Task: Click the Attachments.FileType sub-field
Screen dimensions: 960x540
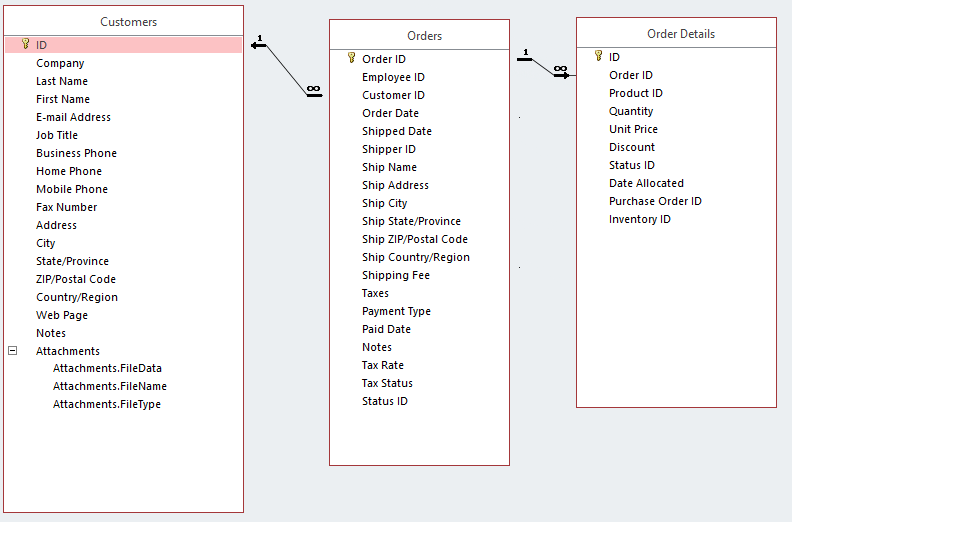Action: coord(106,404)
